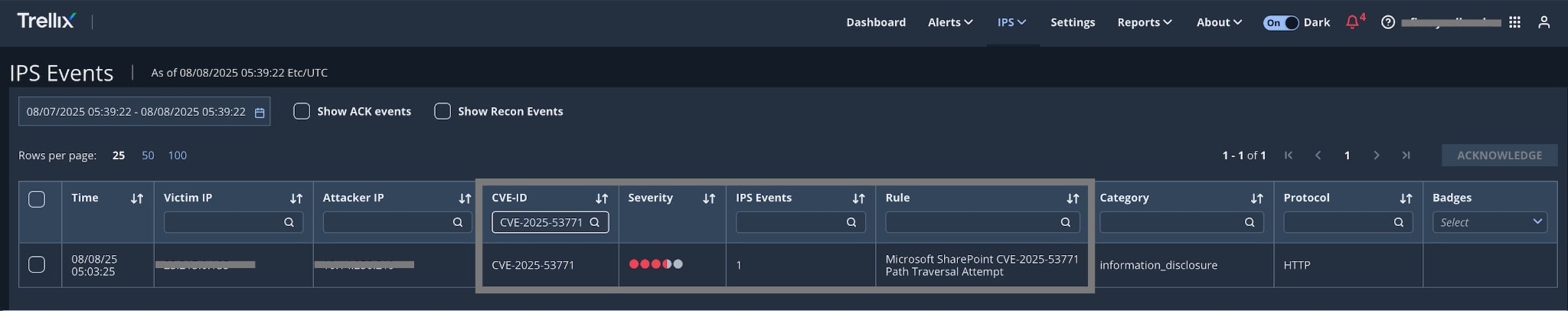The height and width of the screenshot is (311, 1568).
Task: Check the select-all header checkbox
Action: pyautogui.click(x=37, y=199)
